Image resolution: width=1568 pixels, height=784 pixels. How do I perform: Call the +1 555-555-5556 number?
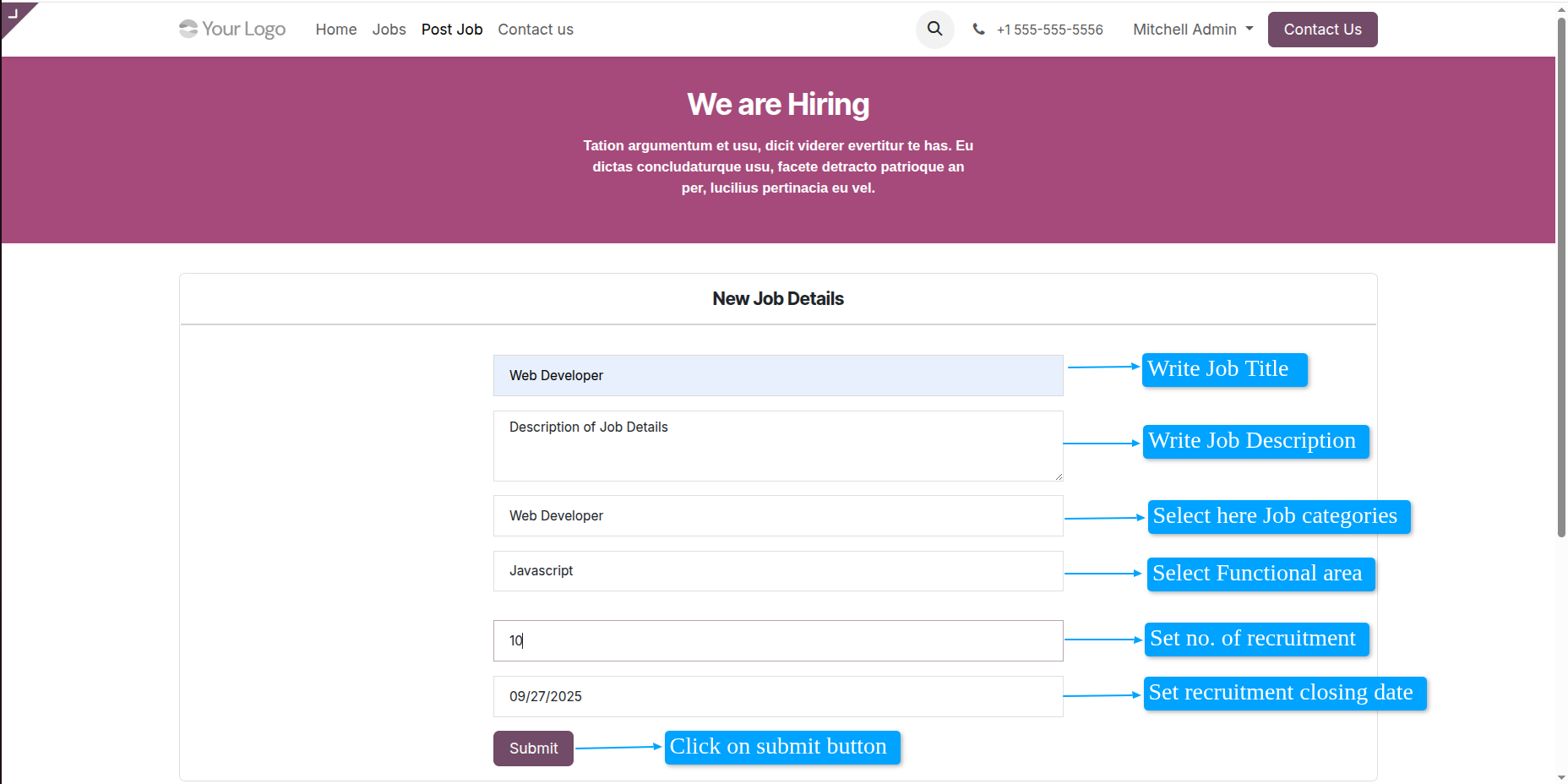pos(1049,29)
